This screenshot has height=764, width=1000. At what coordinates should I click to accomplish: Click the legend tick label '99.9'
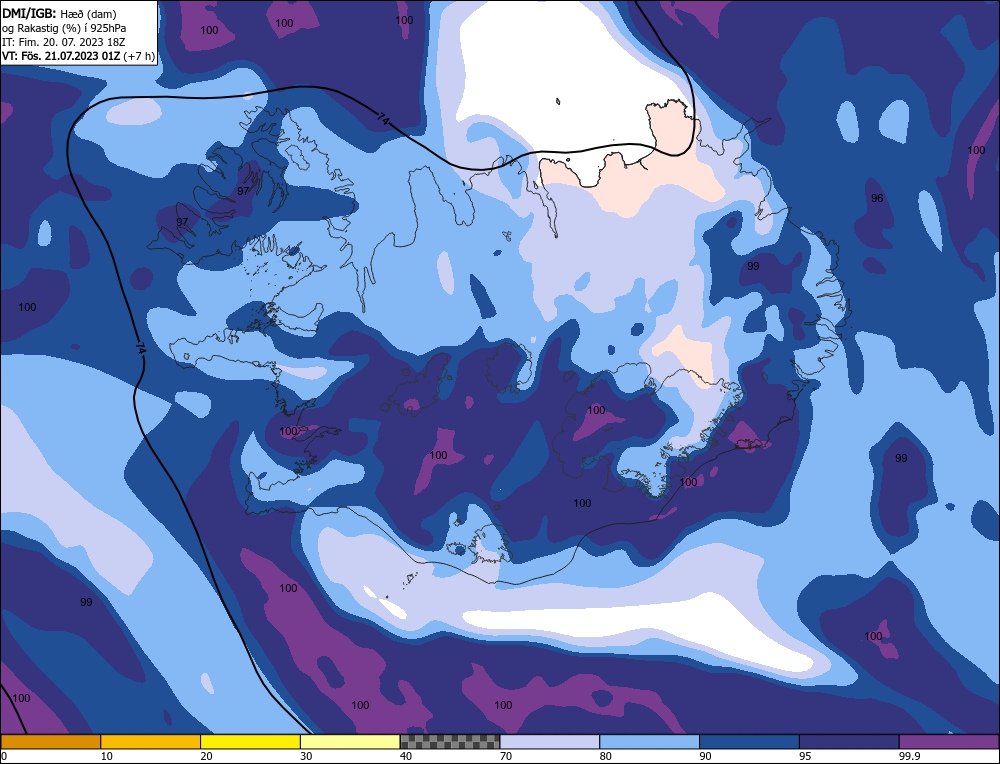point(910,756)
